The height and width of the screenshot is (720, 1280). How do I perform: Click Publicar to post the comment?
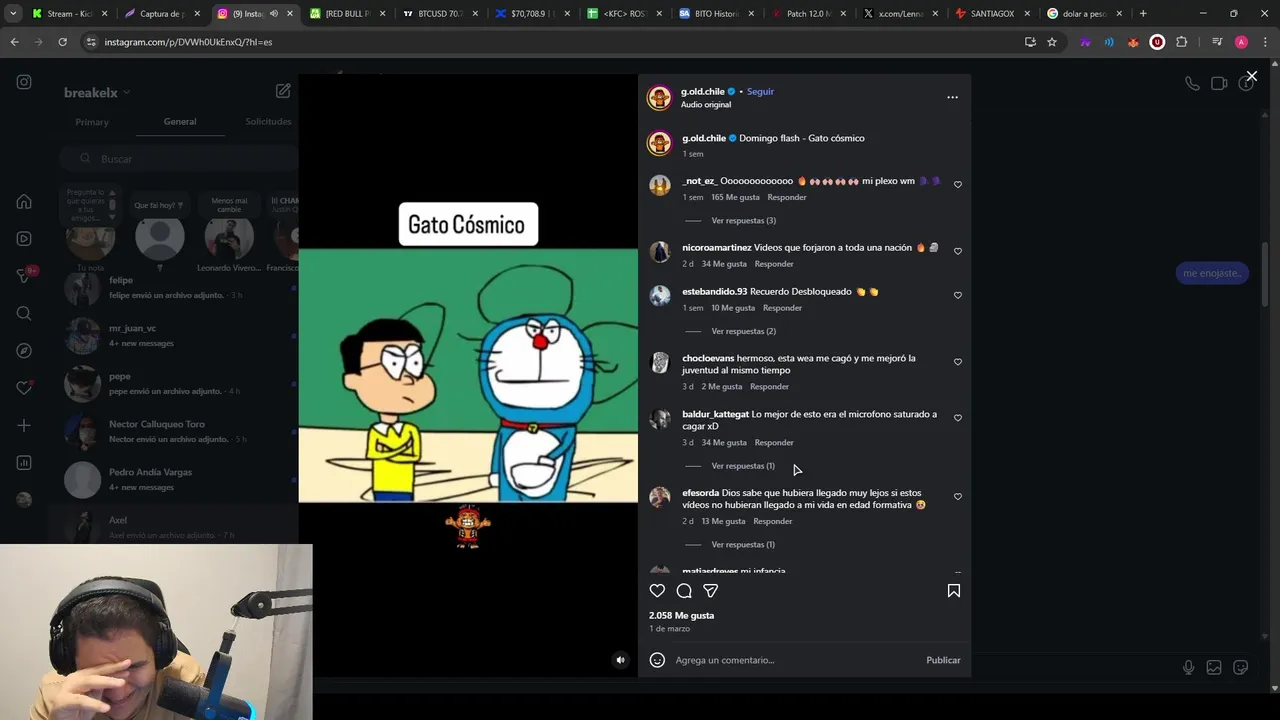click(943, 660)
